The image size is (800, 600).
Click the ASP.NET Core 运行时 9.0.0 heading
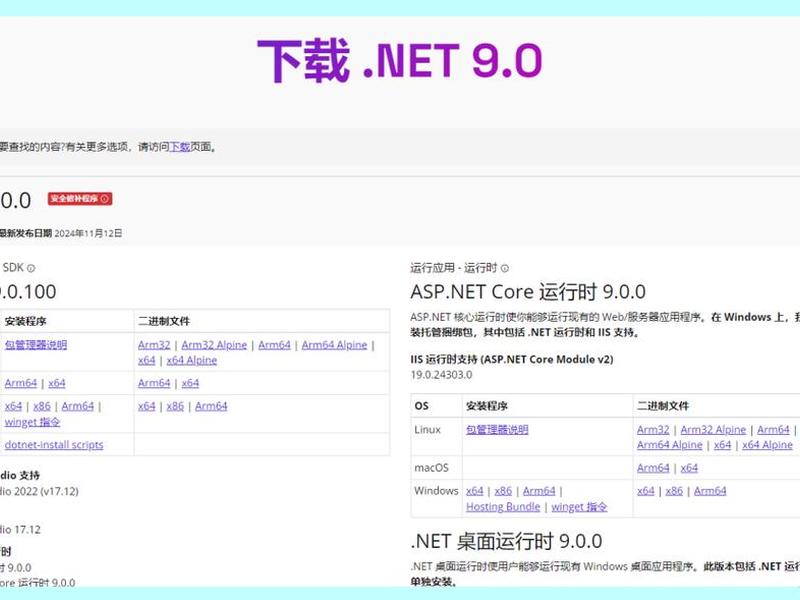click(528, 292)
